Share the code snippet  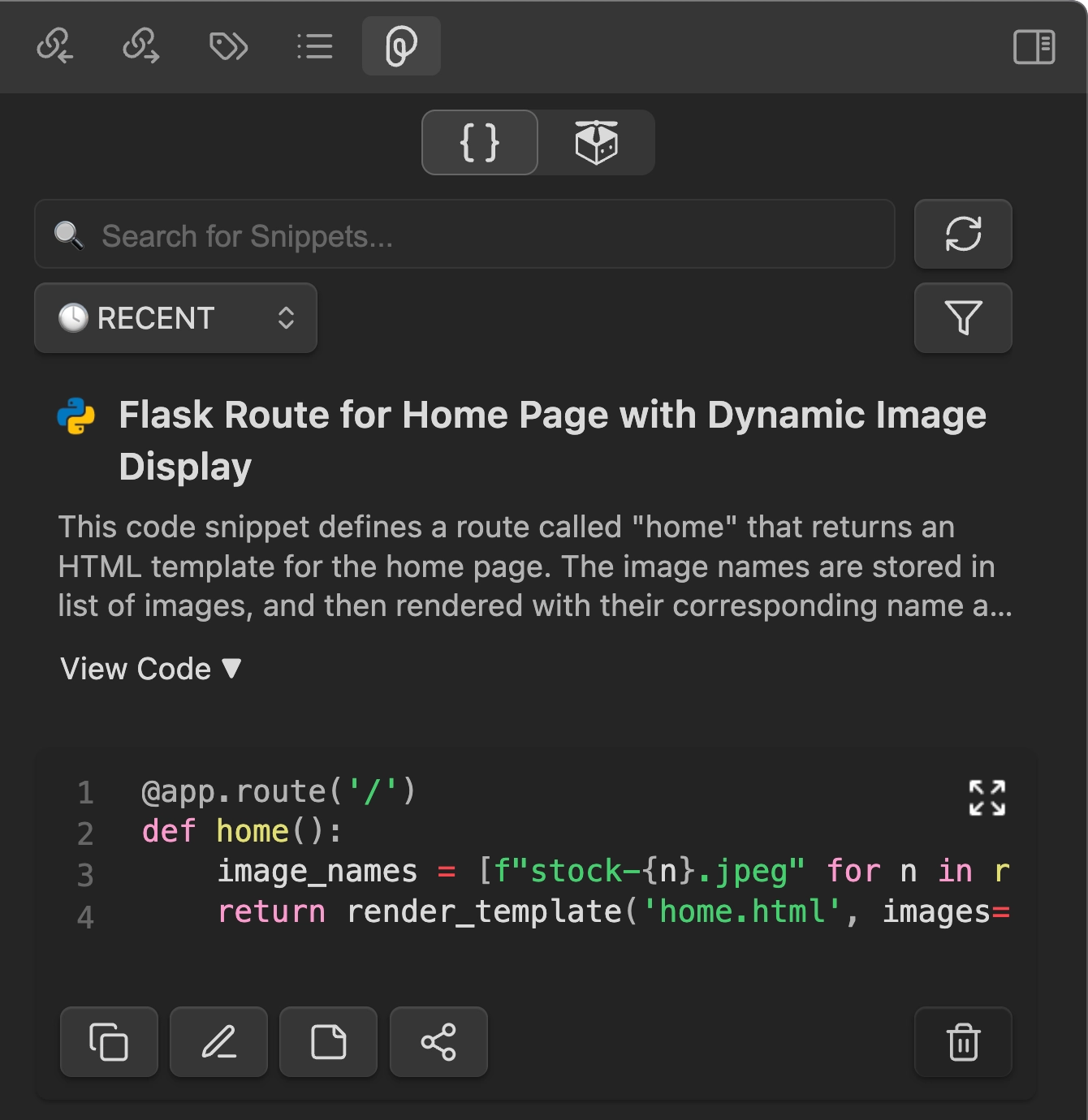click(438, 1042)
